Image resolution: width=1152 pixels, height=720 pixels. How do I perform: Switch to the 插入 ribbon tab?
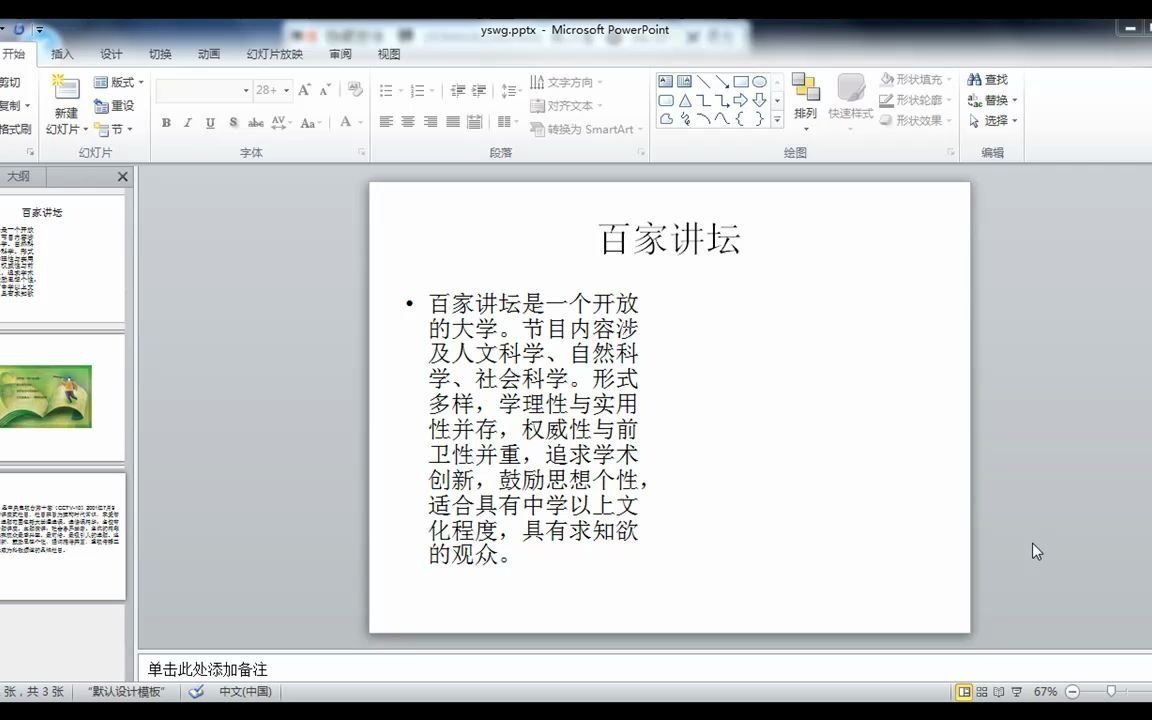[62, 55]
